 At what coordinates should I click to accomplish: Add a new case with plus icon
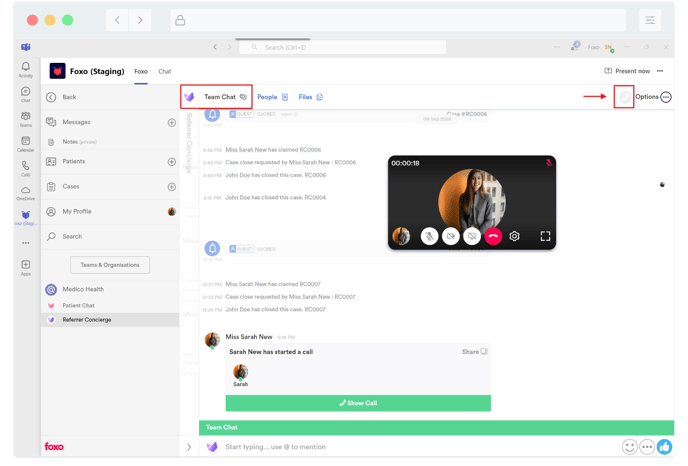click(172, 187)
